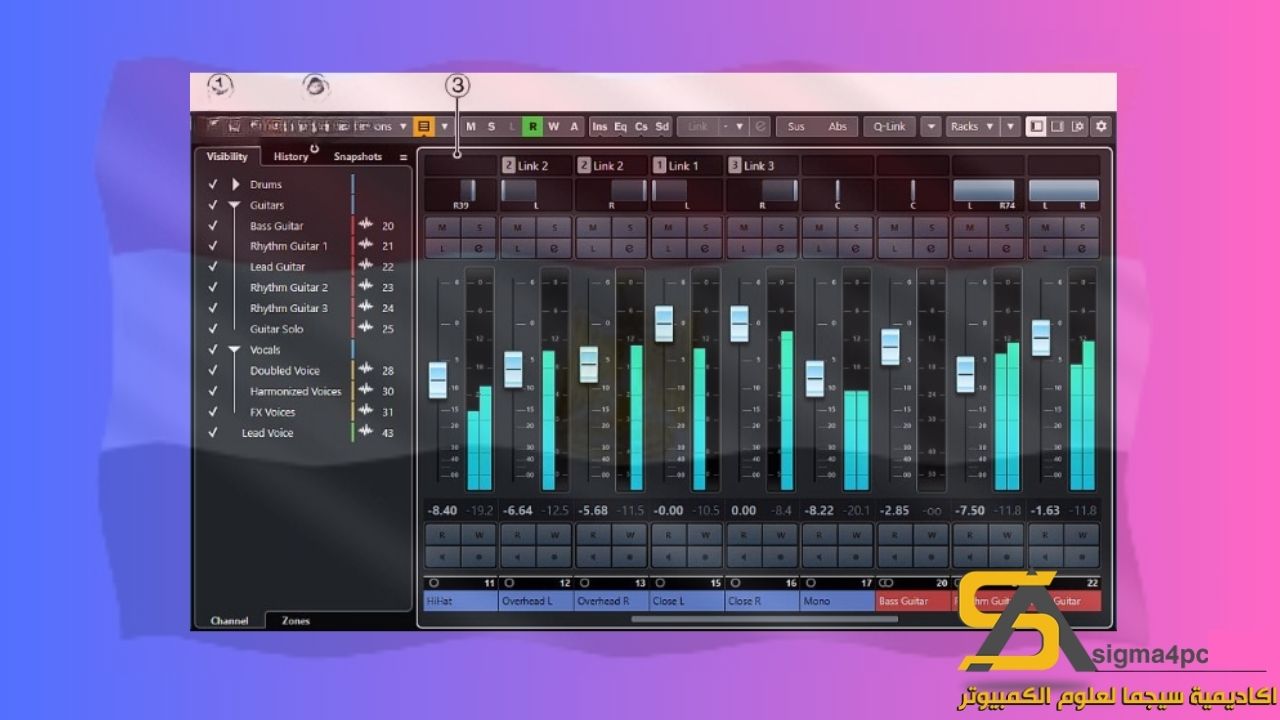Viewport: 1280px width, 720px height.
Task: Click the FX Voices waveform icon
Action: point(365,412)
